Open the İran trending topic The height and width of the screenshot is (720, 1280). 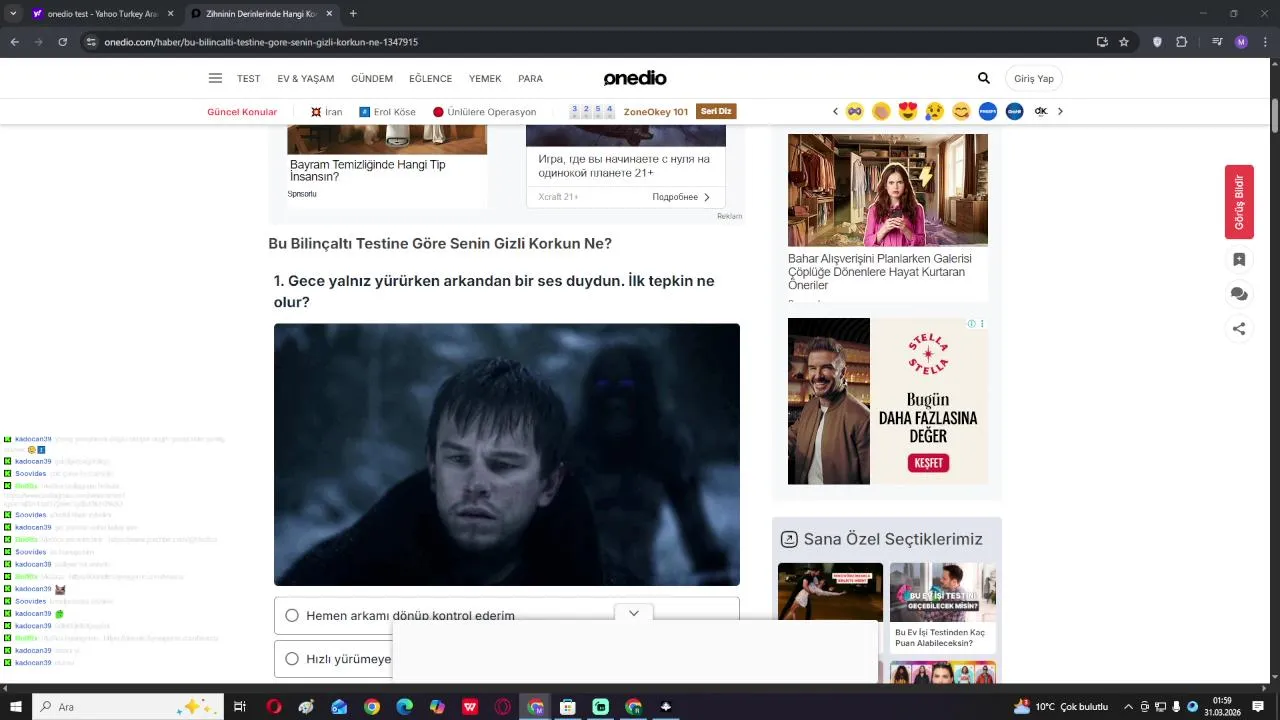click(326, 112)
